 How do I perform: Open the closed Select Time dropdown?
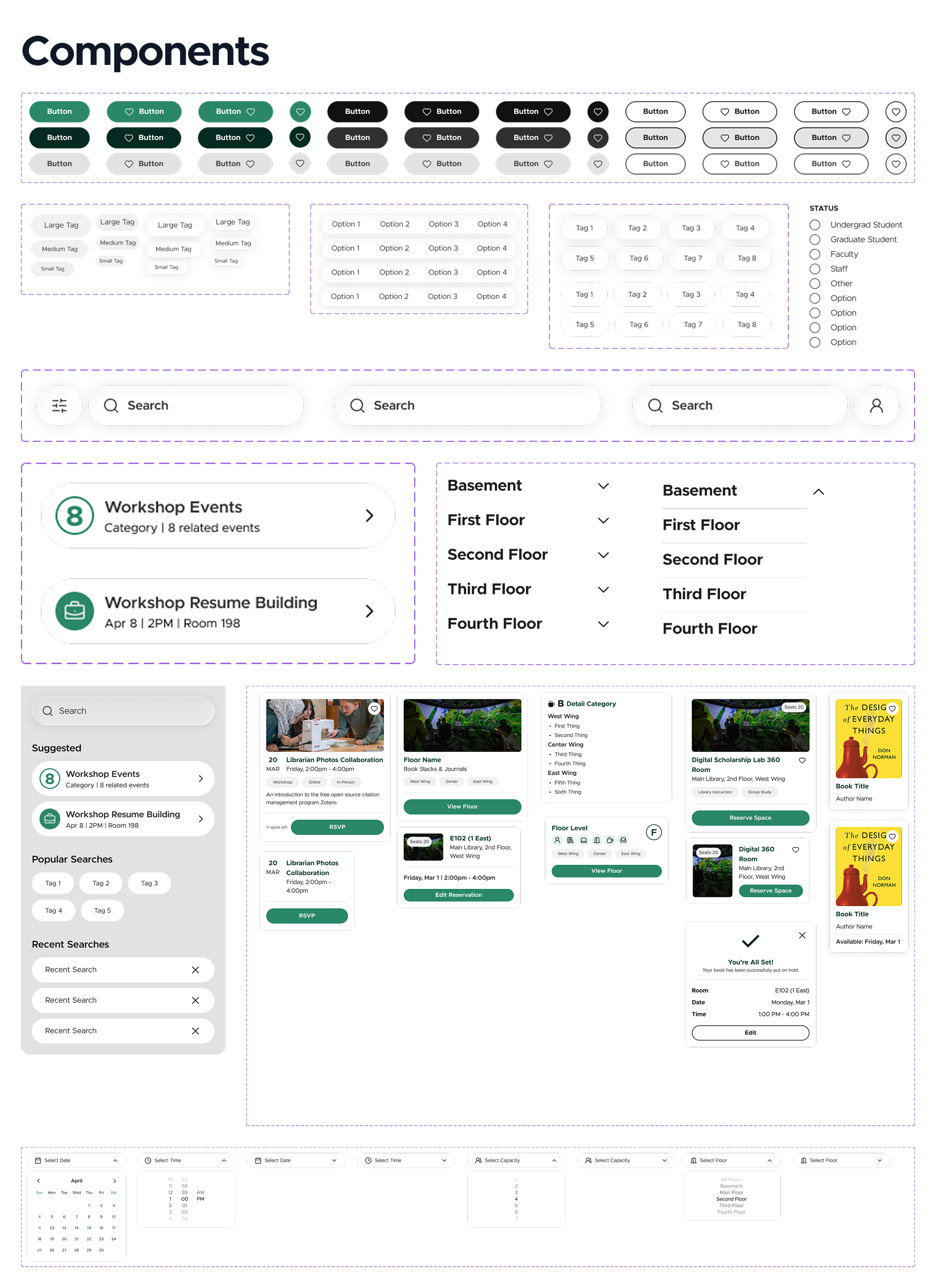click(444, 1160)
